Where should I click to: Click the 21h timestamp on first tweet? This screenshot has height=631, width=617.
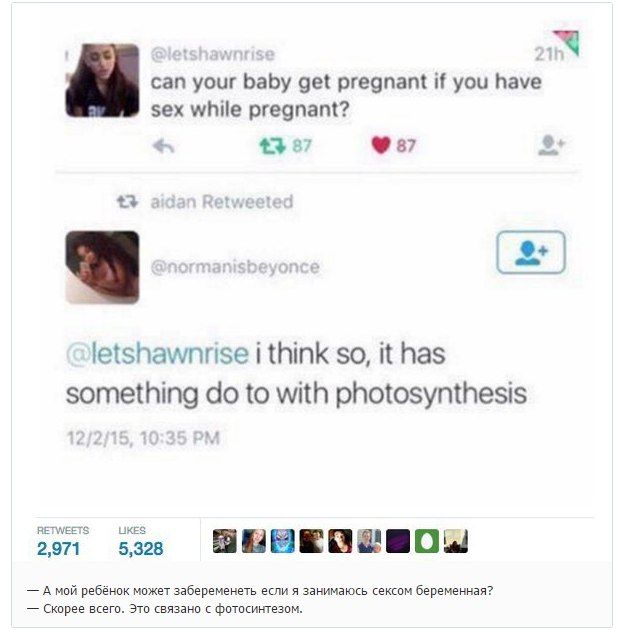[547, 54]
